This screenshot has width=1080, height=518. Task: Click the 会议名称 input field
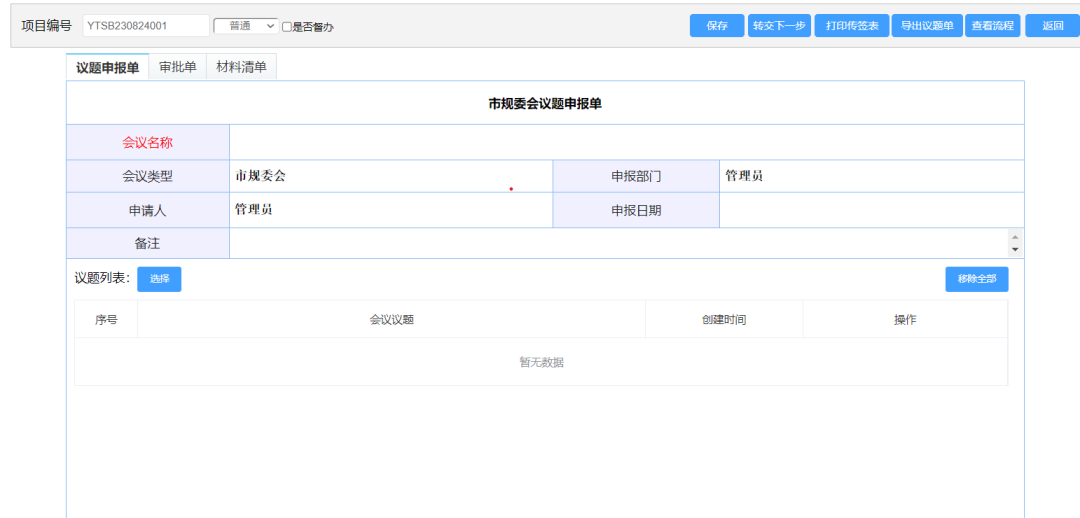(627, 143)
